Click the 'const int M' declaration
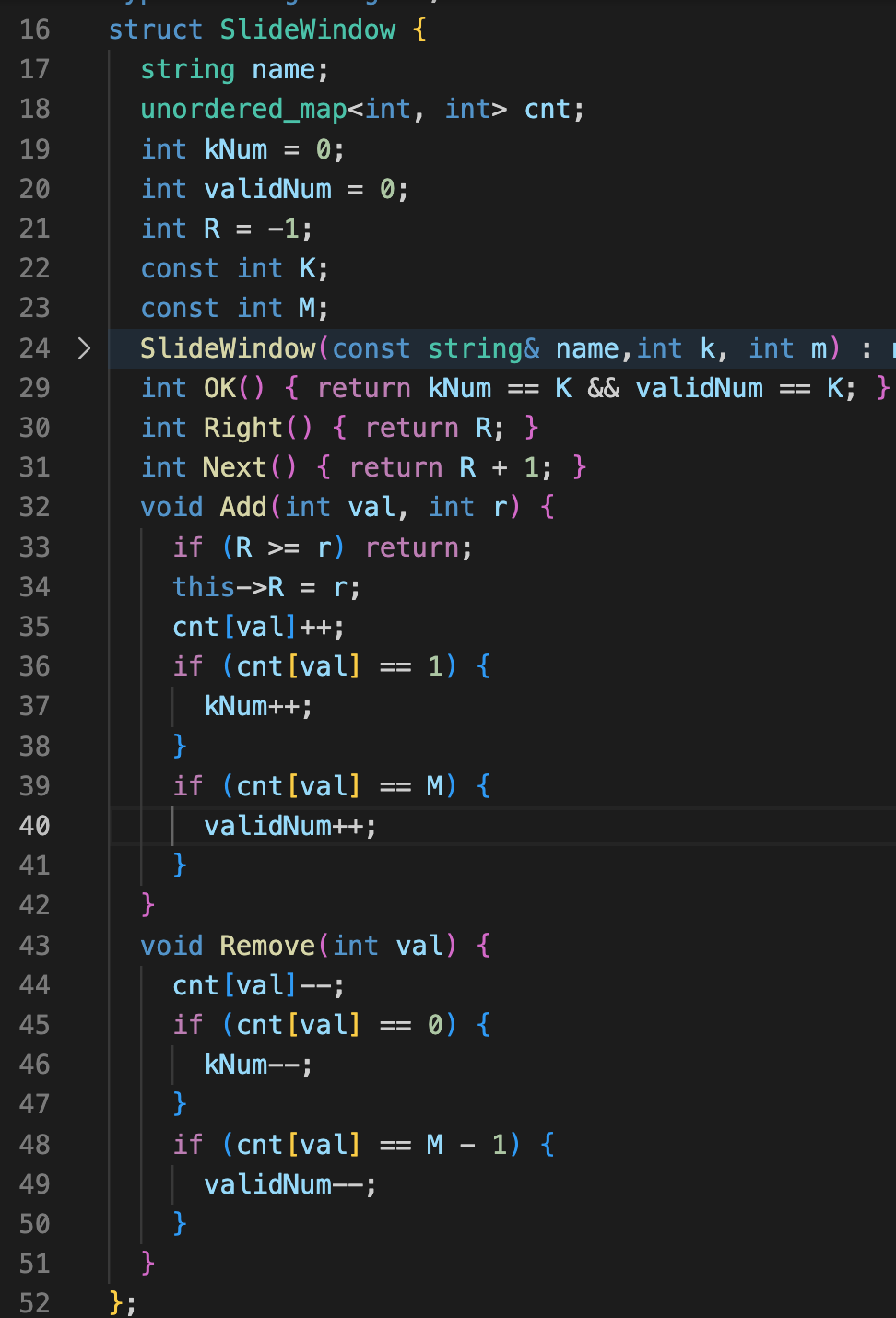This screenshot has height=1318, width=896. [234, 309]
